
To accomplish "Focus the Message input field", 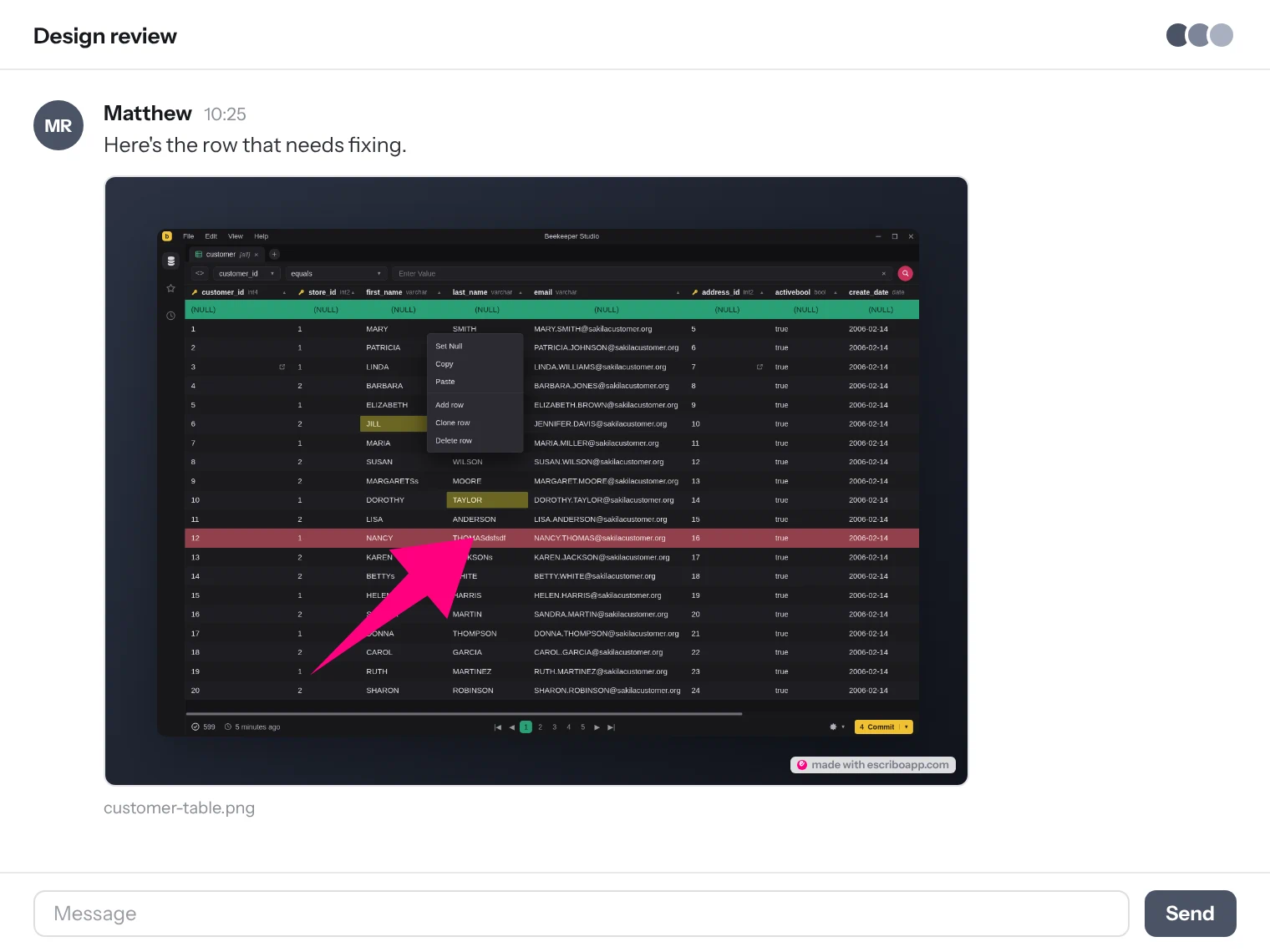I will click(x=582, y=914).
